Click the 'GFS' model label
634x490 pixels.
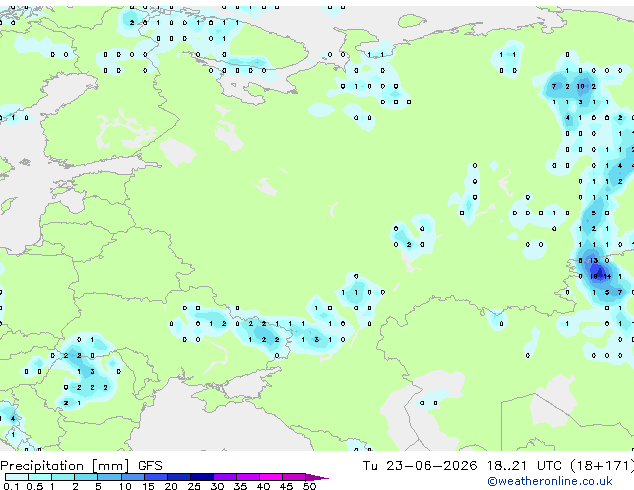pyautogui.click(x=150, y=466)
